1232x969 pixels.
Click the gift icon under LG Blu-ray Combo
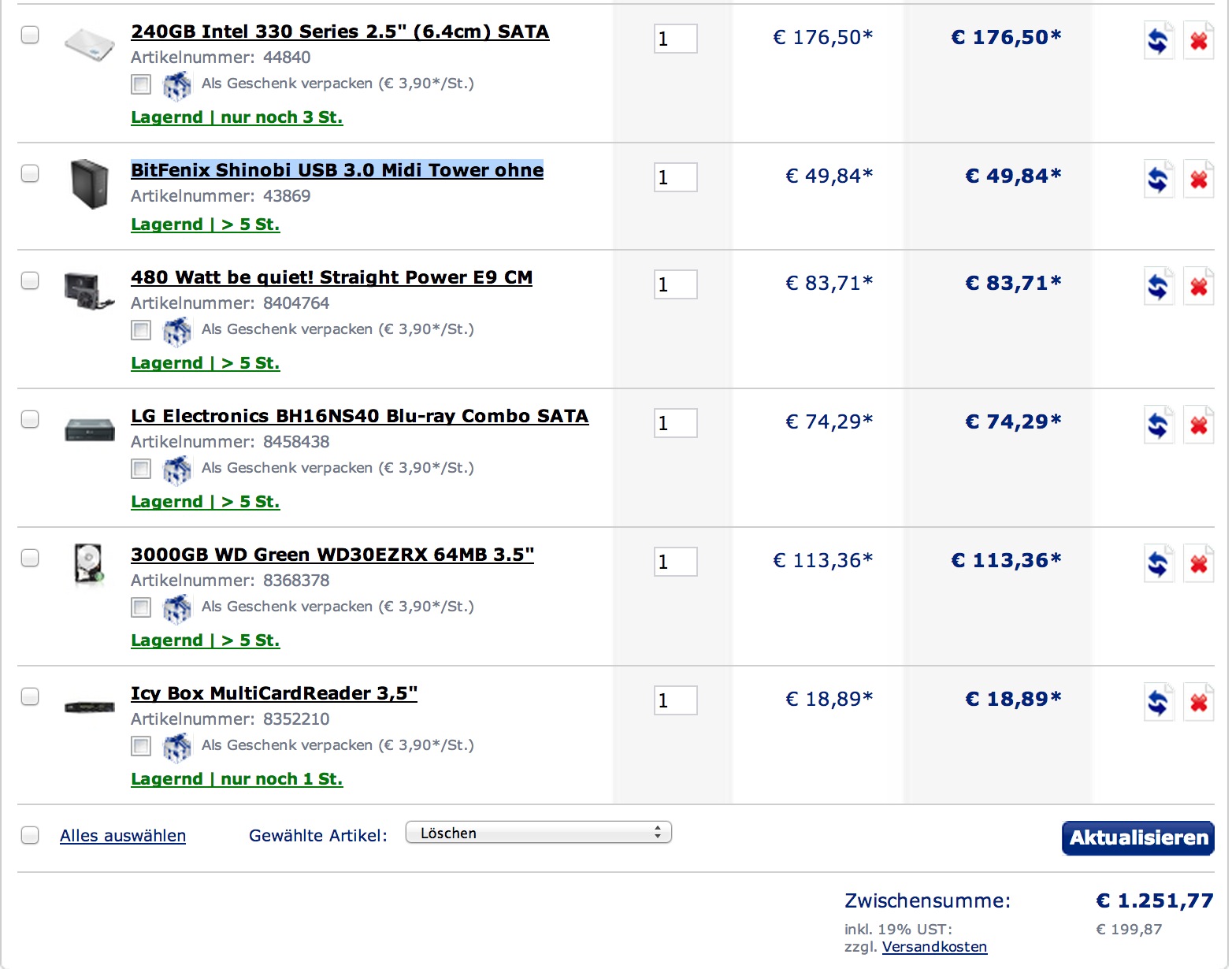pyautogui.click(x=176, y=470)
